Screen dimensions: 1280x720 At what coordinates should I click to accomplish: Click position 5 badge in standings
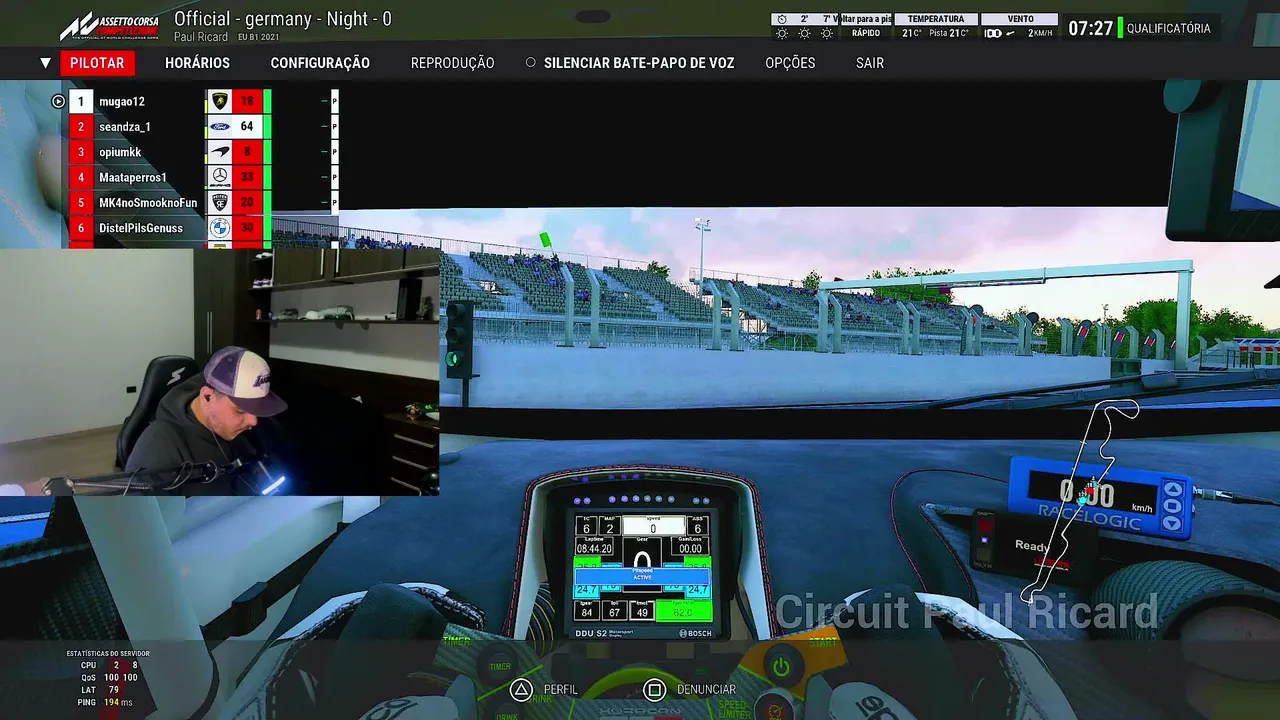click(81, 203)
